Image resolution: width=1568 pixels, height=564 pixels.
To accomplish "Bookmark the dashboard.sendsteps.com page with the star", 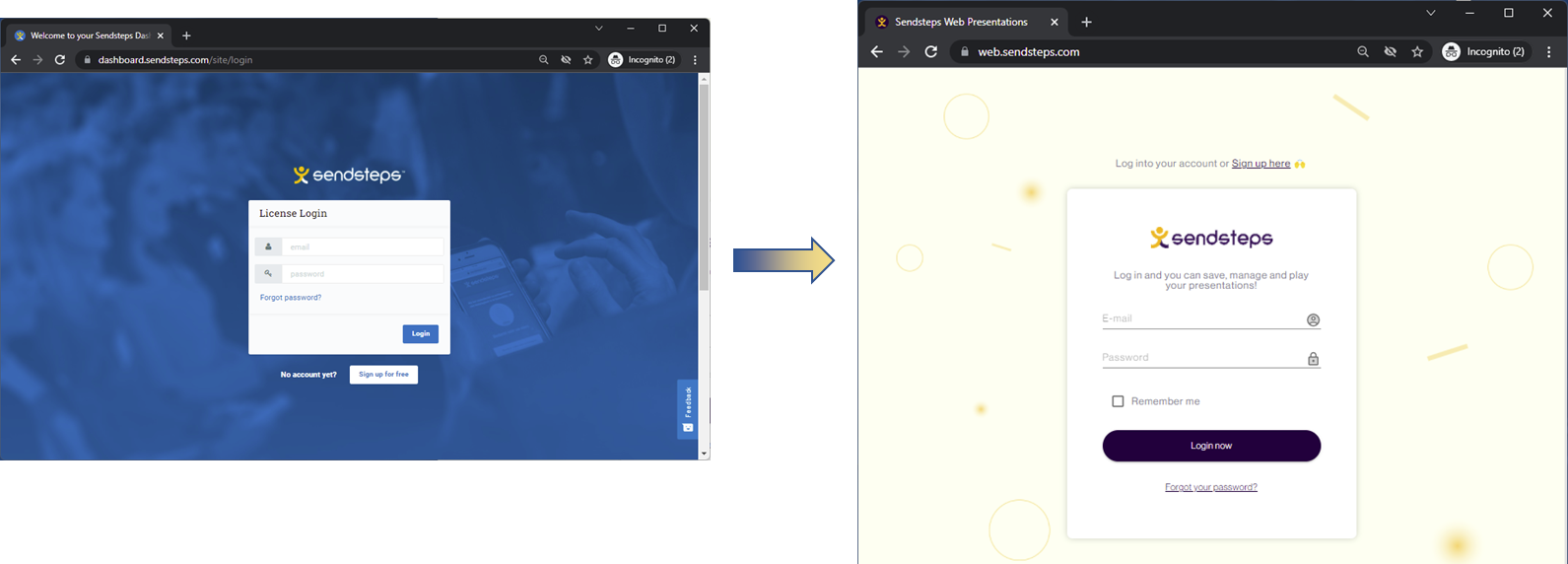I will pyautogui.click(x=588, y=60).
